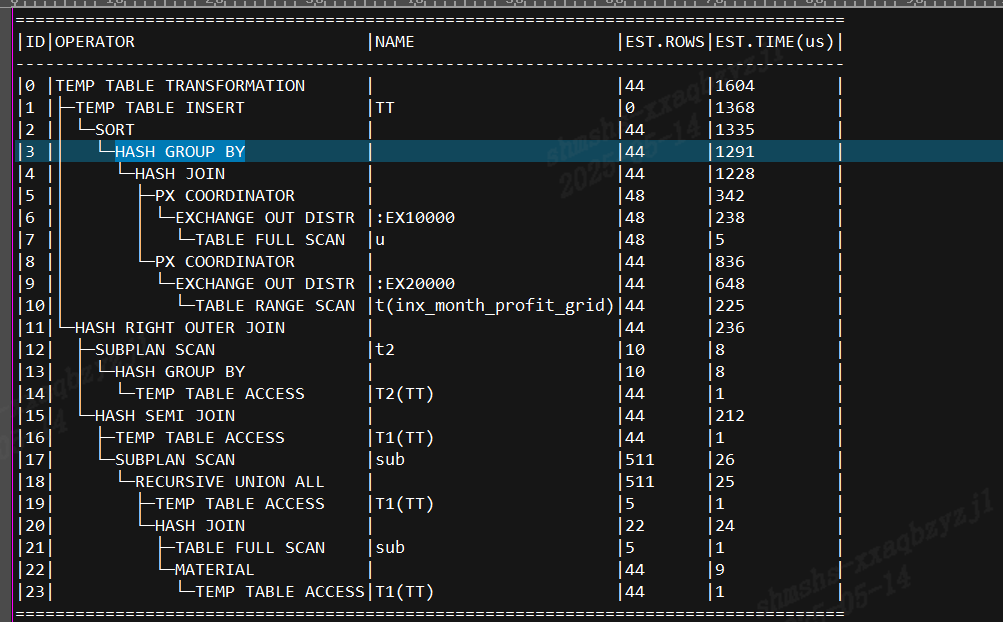1003x622 pixels.
Task: Click the NAME column header
Action: pyautogui.click(x=395, y=42)
